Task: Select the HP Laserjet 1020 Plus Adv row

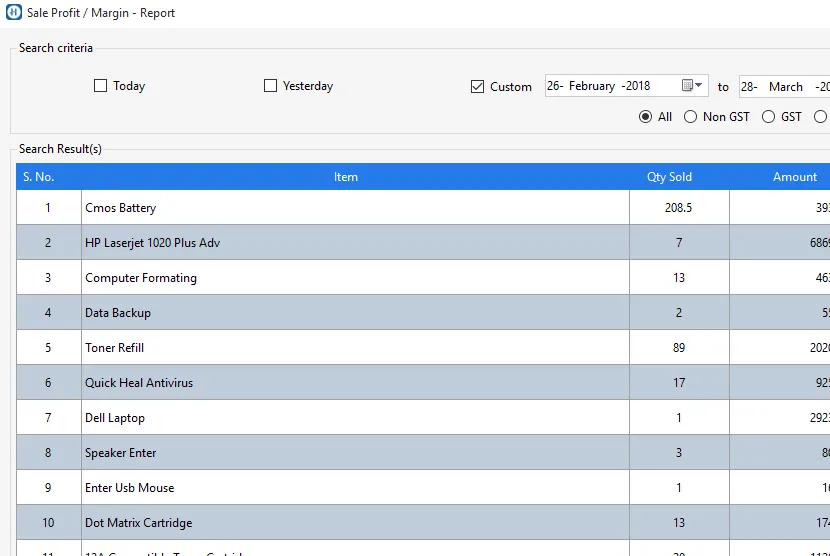Action: coord(152,243)
